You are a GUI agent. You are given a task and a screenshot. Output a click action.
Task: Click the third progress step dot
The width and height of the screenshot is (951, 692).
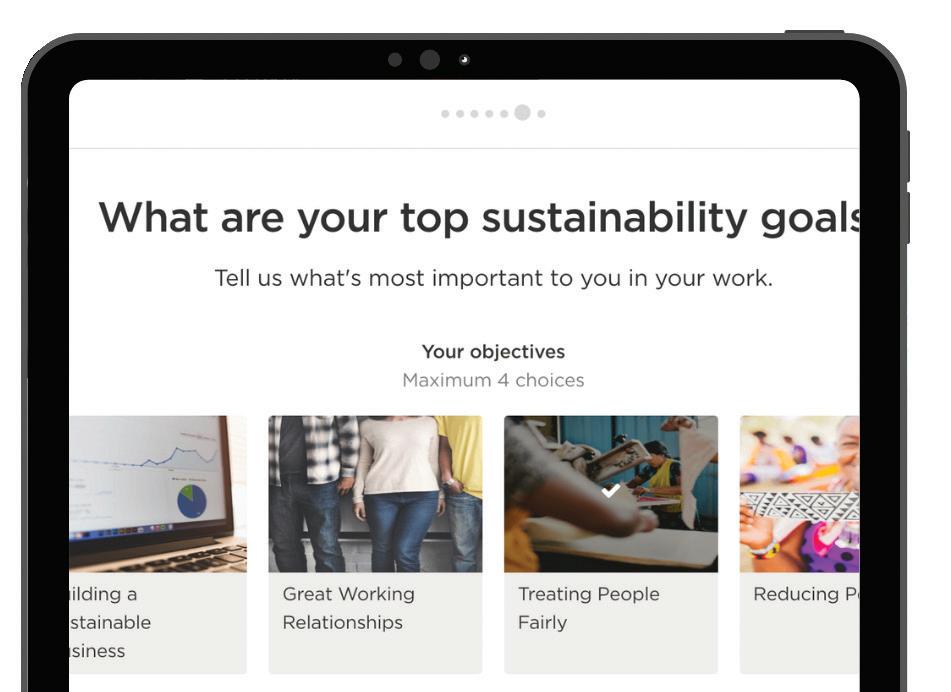(x=474, y=114)
